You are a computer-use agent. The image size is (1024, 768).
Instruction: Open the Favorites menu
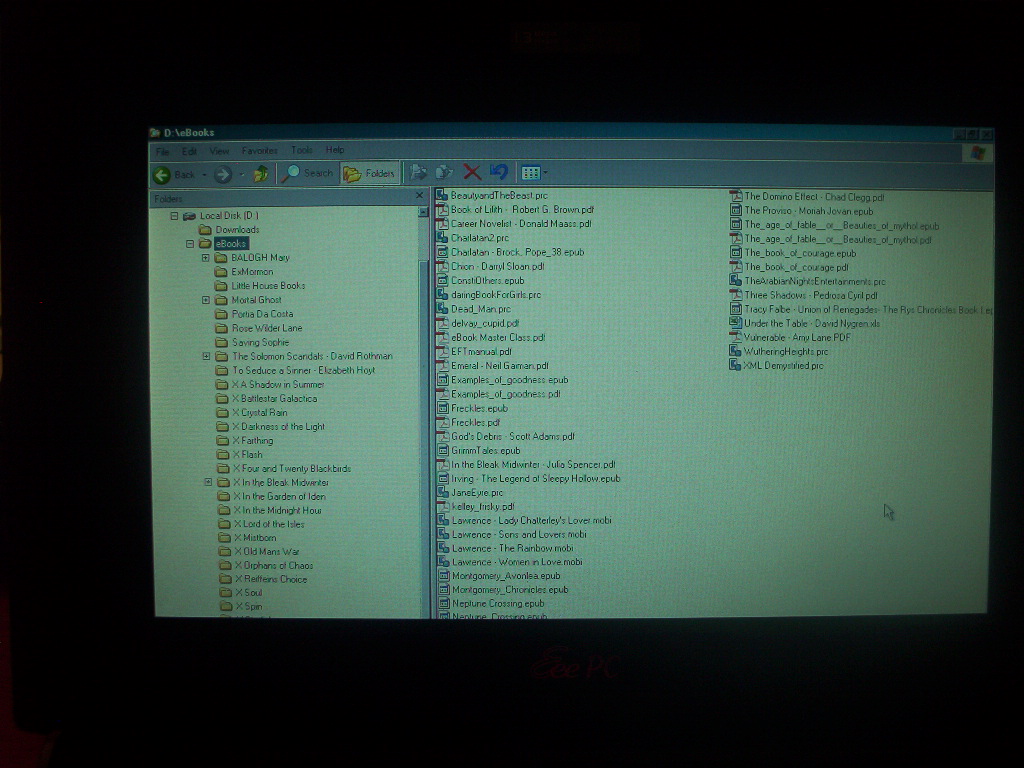[x=260, y=151]
